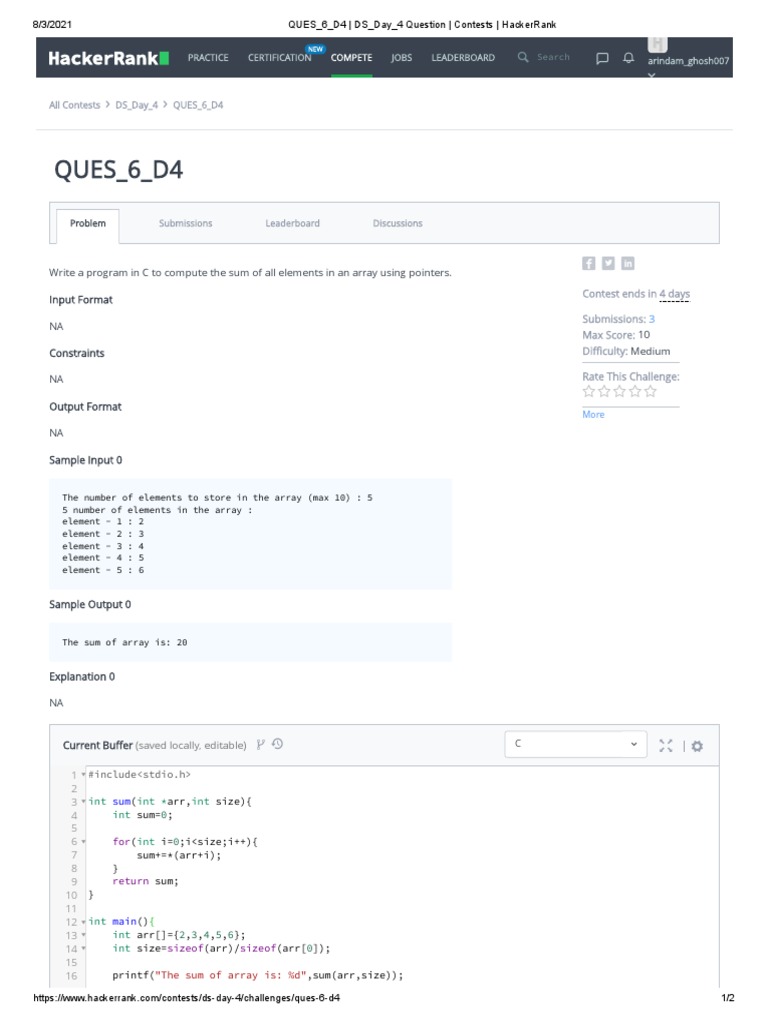This screenshot has width=768, height=1024.
Task: Switch to the Submissions tab
Action: tap(185, 223)
